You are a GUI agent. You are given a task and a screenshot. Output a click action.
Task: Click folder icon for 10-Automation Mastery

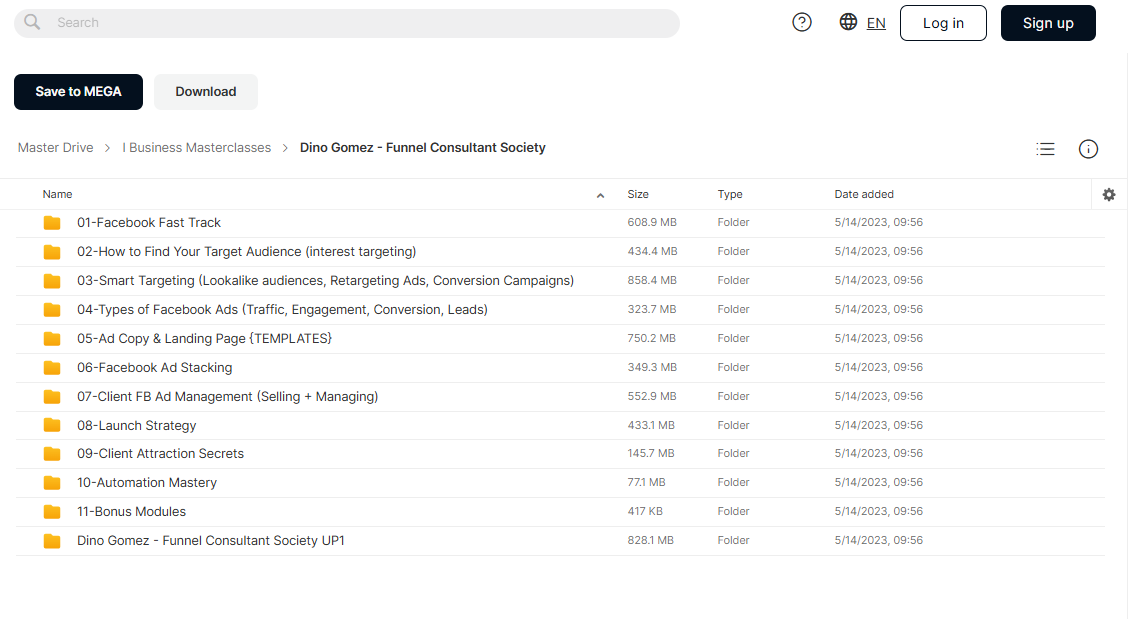52,482
